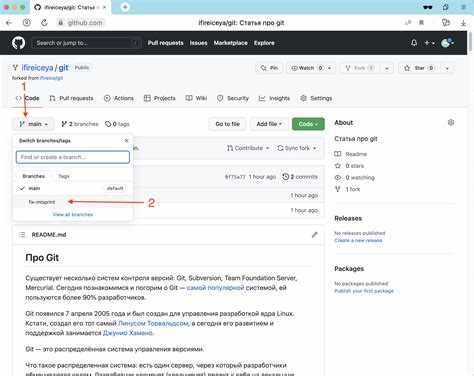The width and height of the screenshot is (474, 376).
Task: Click the Watch button
Action: click(307, 68)
